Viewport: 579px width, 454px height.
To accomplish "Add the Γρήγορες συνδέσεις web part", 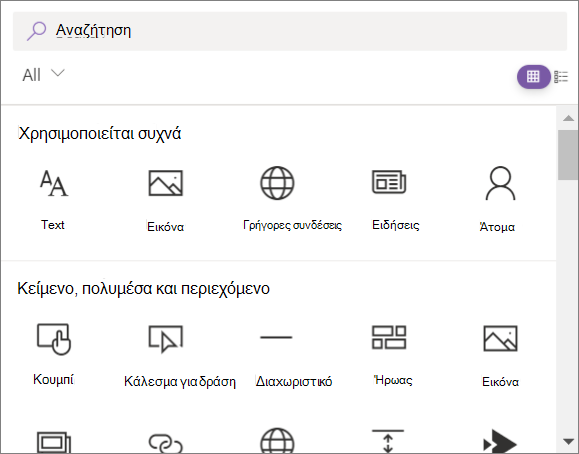I will point(292,199).
